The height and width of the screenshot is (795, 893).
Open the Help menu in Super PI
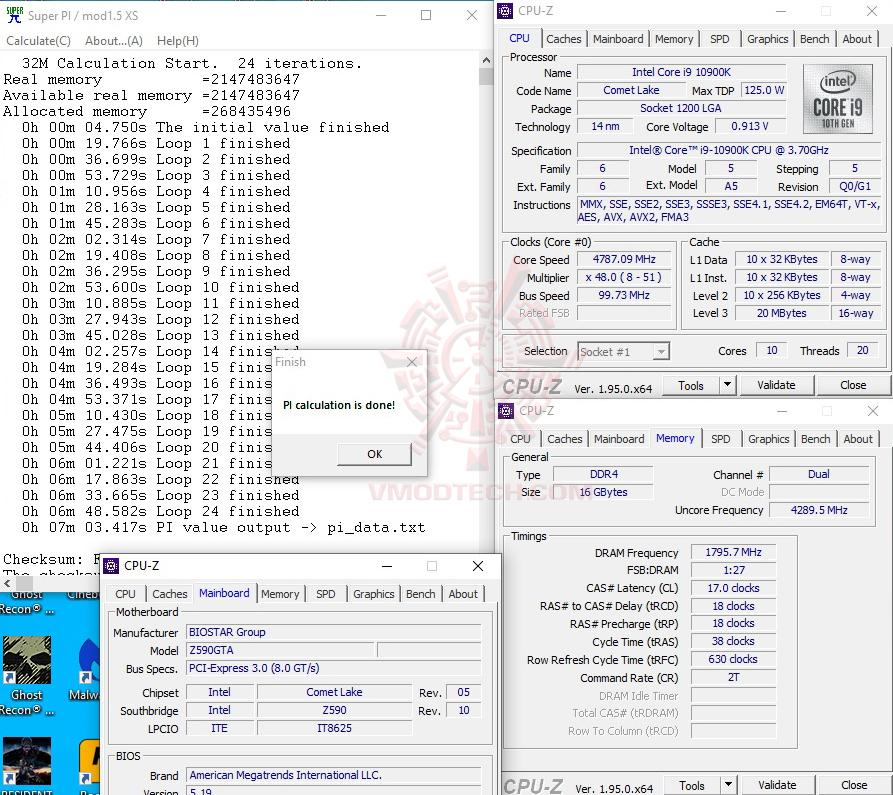pos(177,40)
